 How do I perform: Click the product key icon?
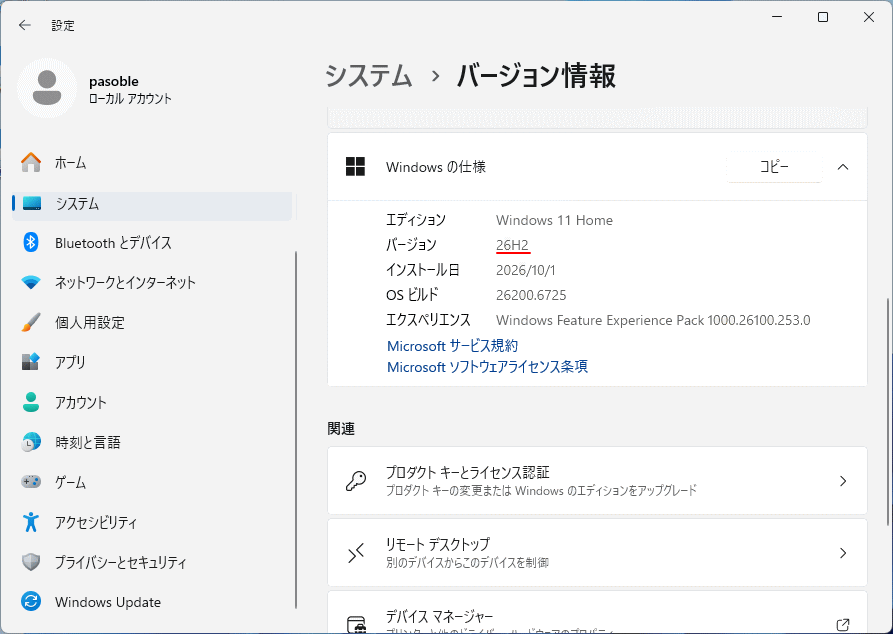click(356, 481)
